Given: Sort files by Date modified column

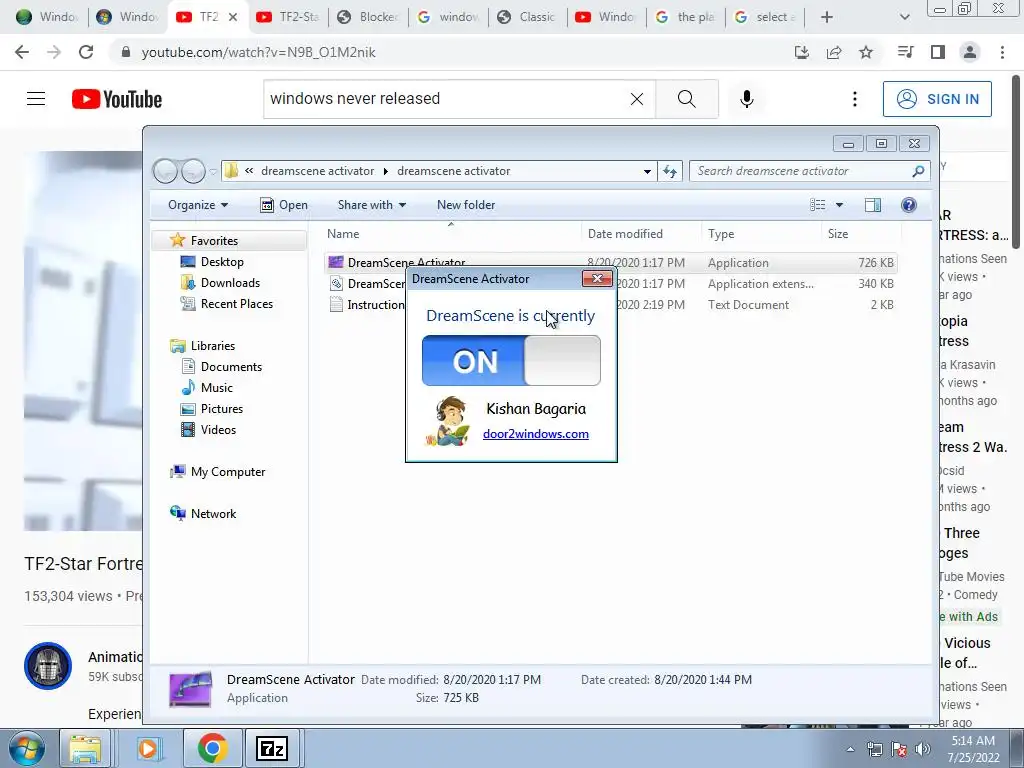Looking at the screenshot, I should click(641, 234).
